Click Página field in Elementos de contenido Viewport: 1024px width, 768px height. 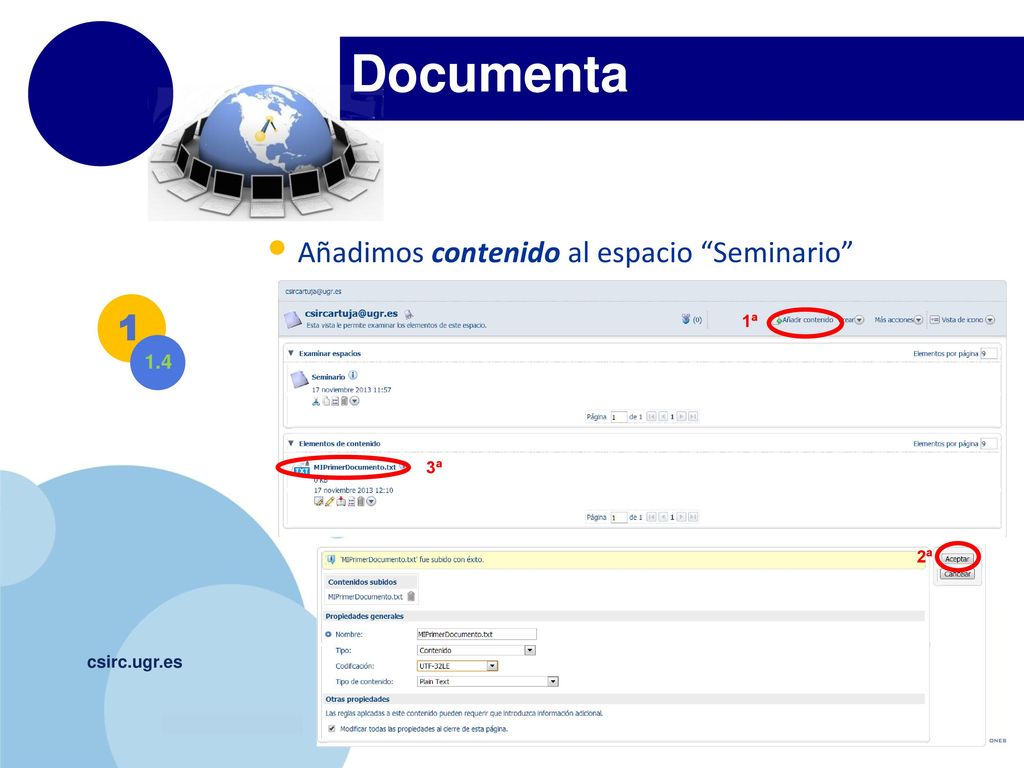coord(618,517)
